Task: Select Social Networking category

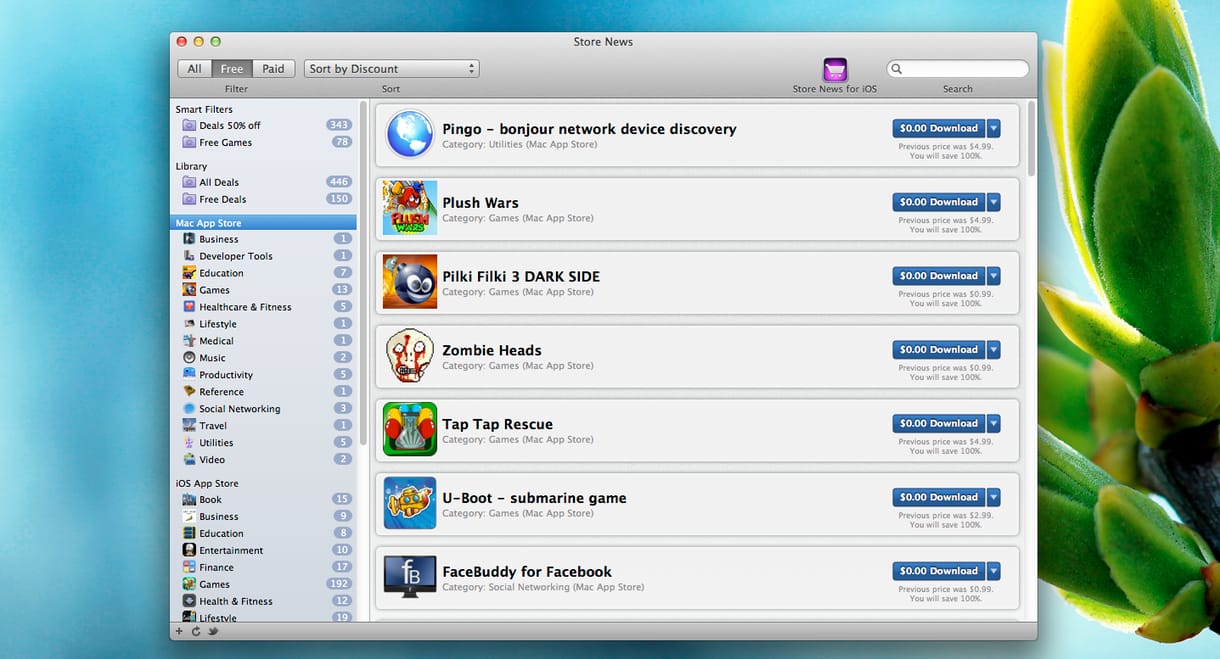Action: point(262,409)
